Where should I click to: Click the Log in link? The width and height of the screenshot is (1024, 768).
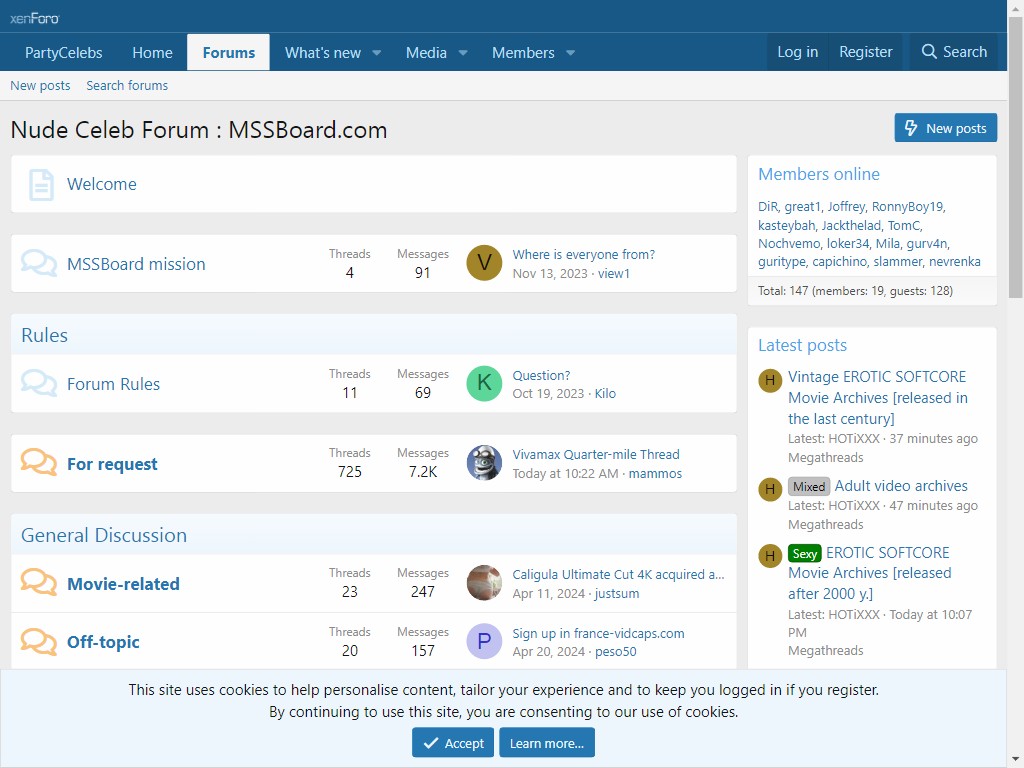coord(797,52)
